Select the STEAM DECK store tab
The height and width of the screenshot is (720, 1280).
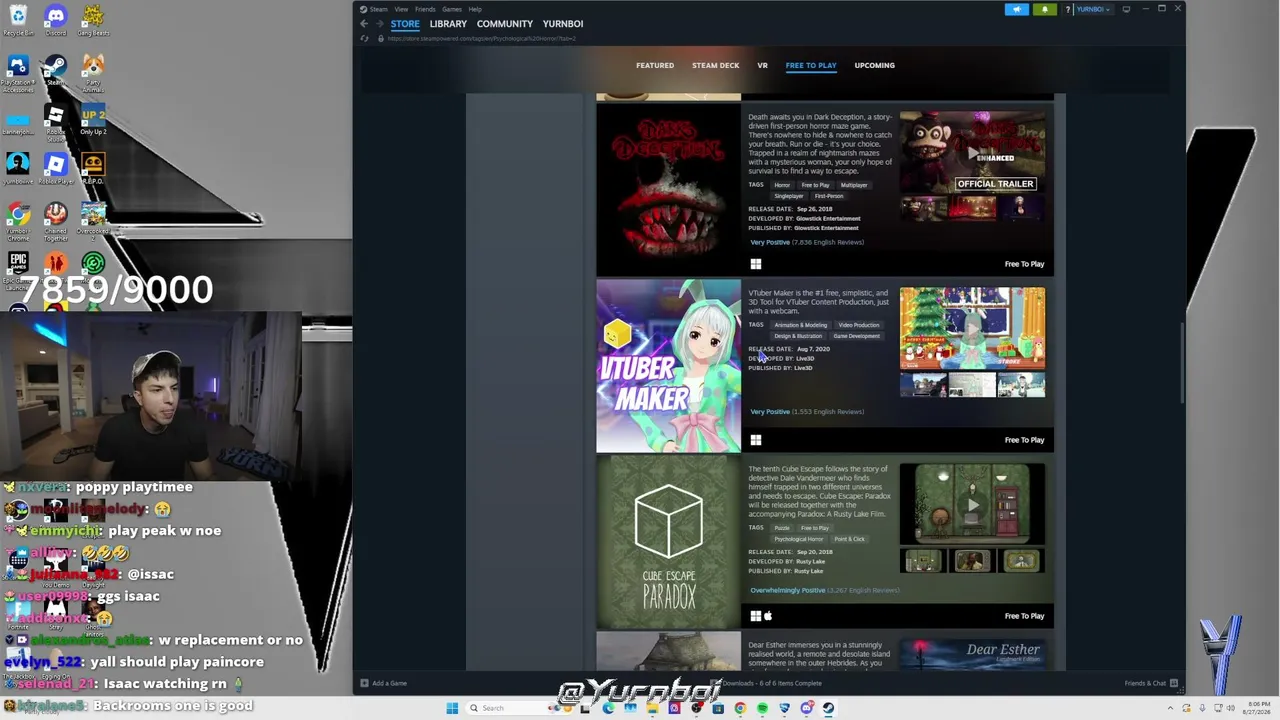(716, 65)
